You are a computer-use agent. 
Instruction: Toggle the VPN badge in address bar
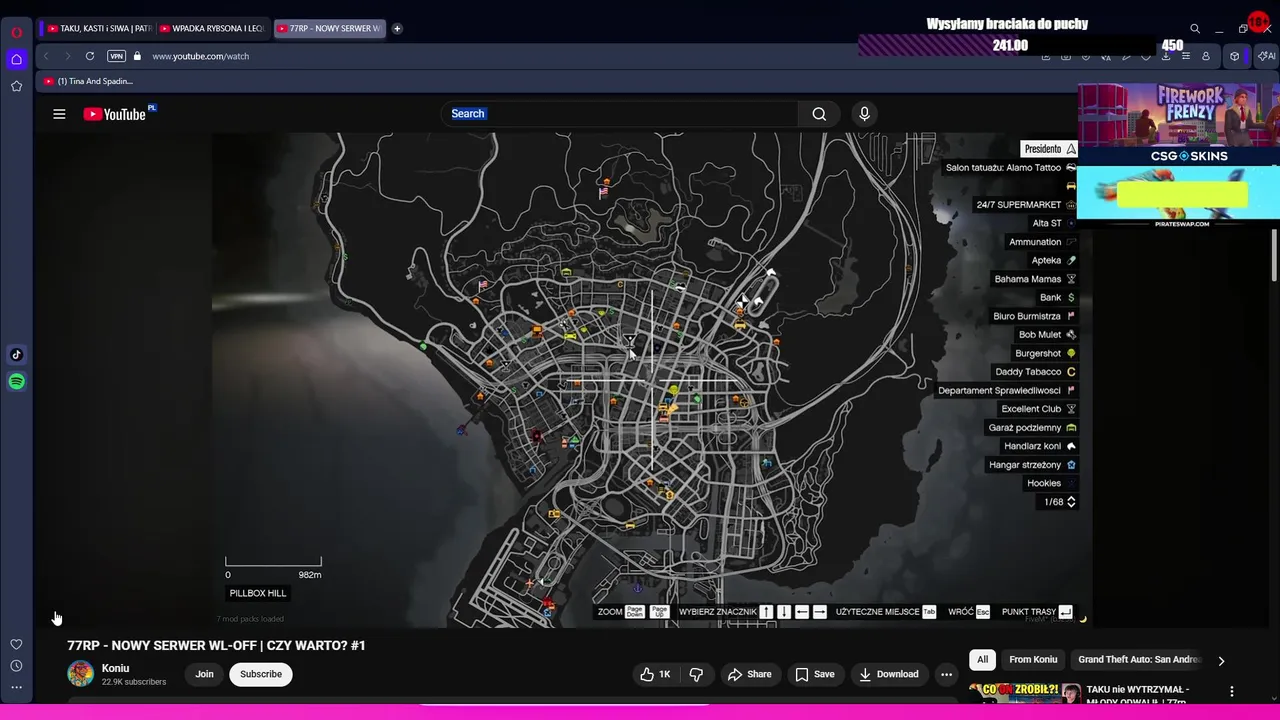[x=117, y=56]
